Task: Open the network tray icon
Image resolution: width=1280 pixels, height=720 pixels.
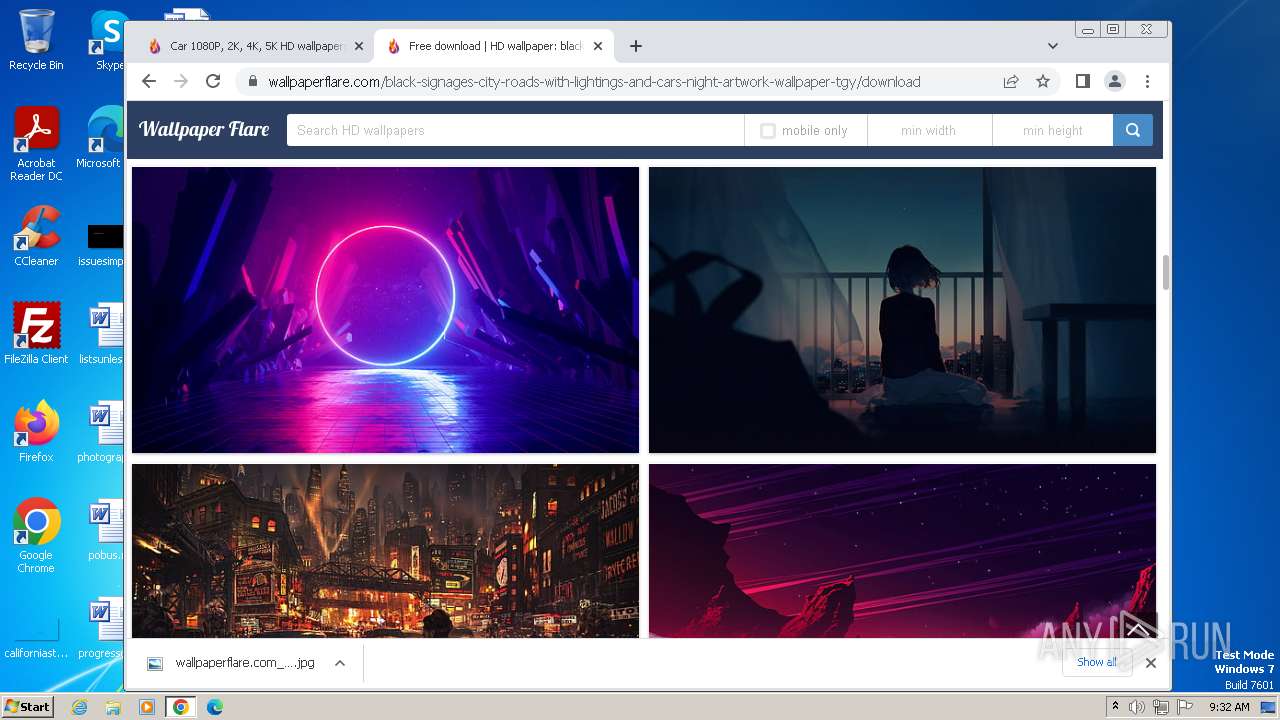Action: point(1161,707)
